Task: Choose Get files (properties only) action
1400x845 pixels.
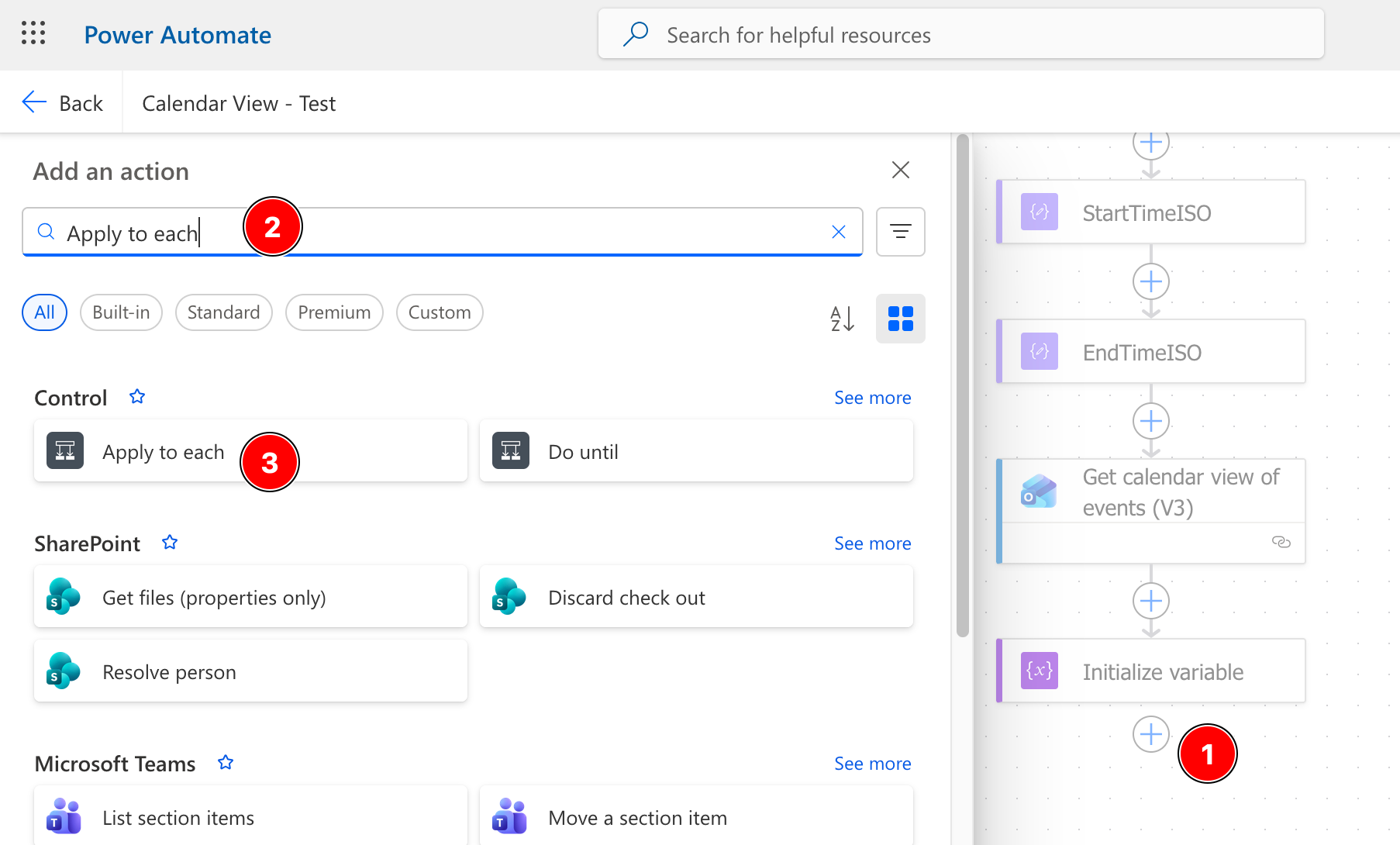Action: [250, 597]
